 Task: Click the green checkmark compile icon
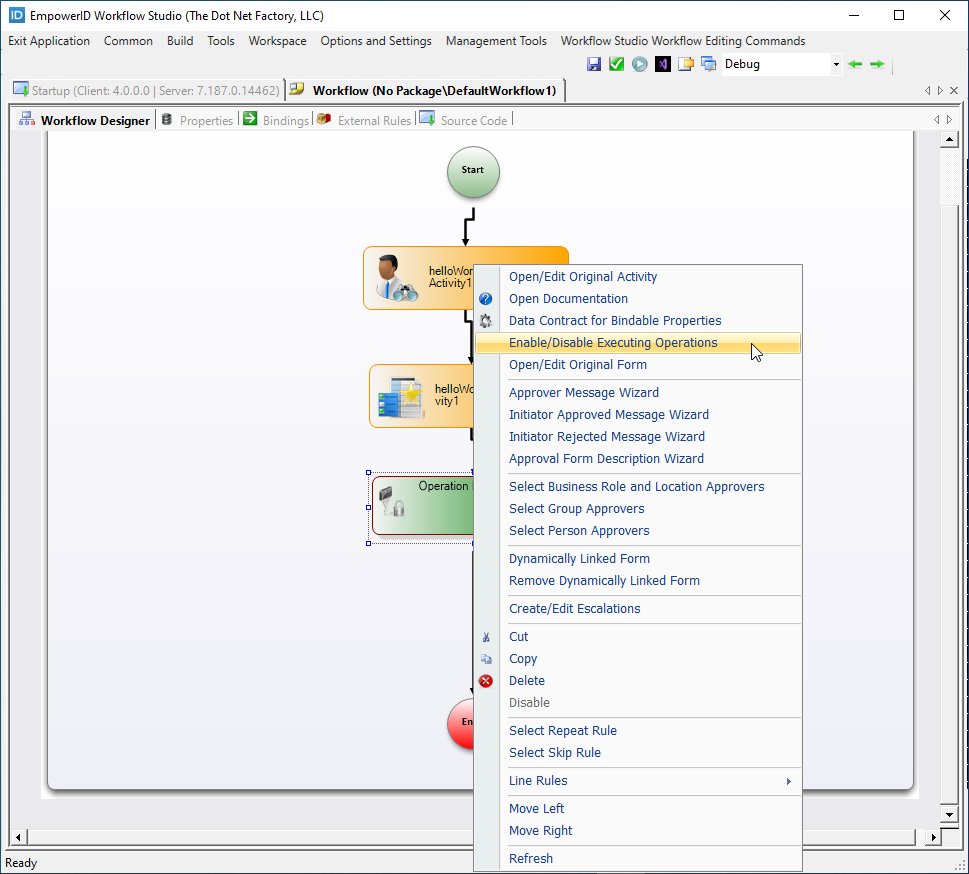(616, 64)
